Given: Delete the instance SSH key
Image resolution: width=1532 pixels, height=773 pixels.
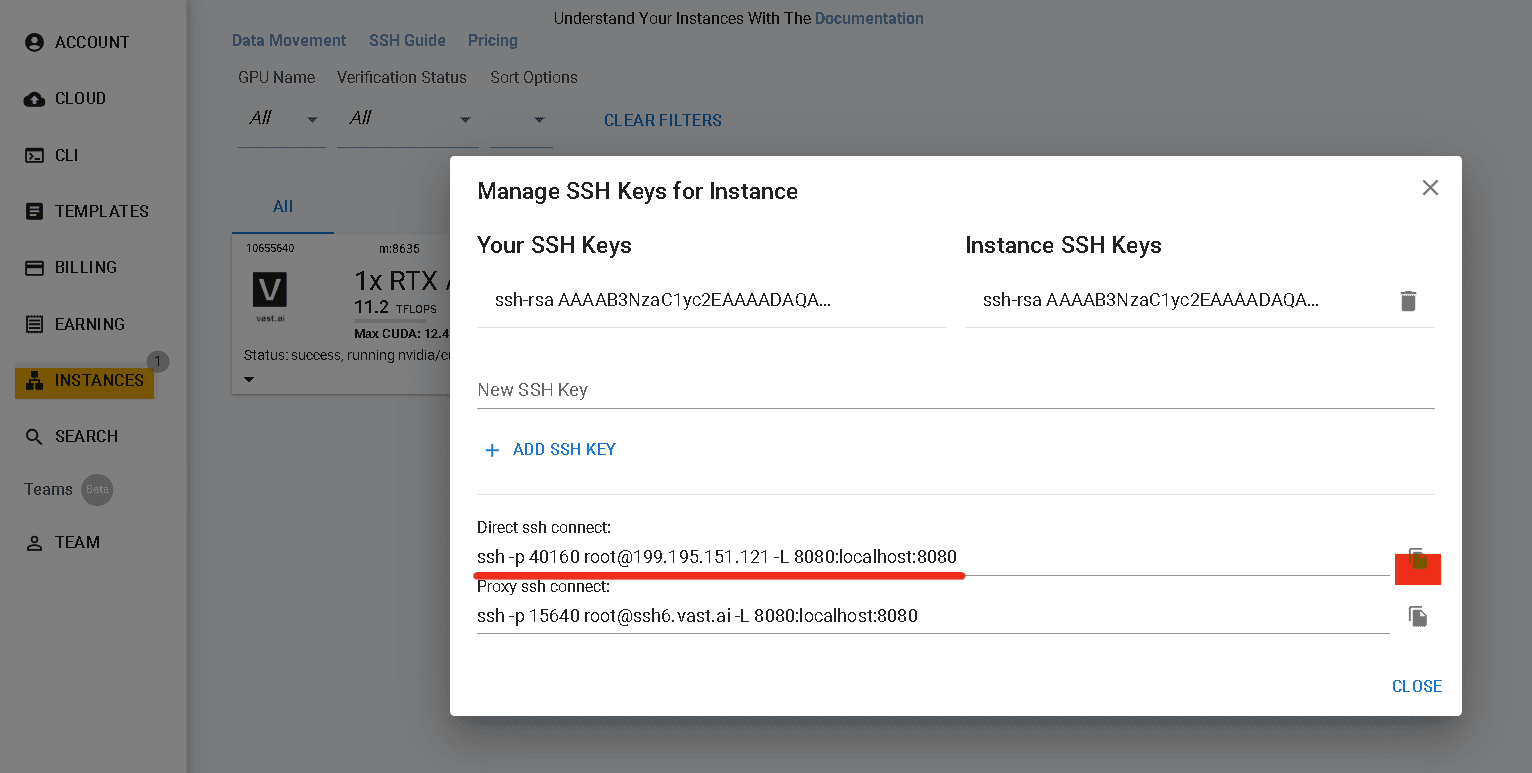Looking at the screenshot, I should point(1408,300).
